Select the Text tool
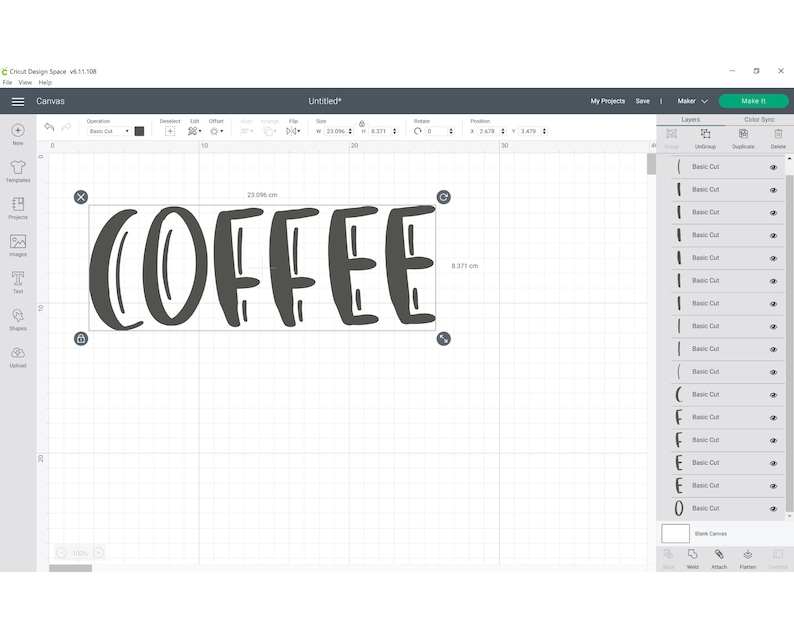Screen dimensions: 794x638 18,283
